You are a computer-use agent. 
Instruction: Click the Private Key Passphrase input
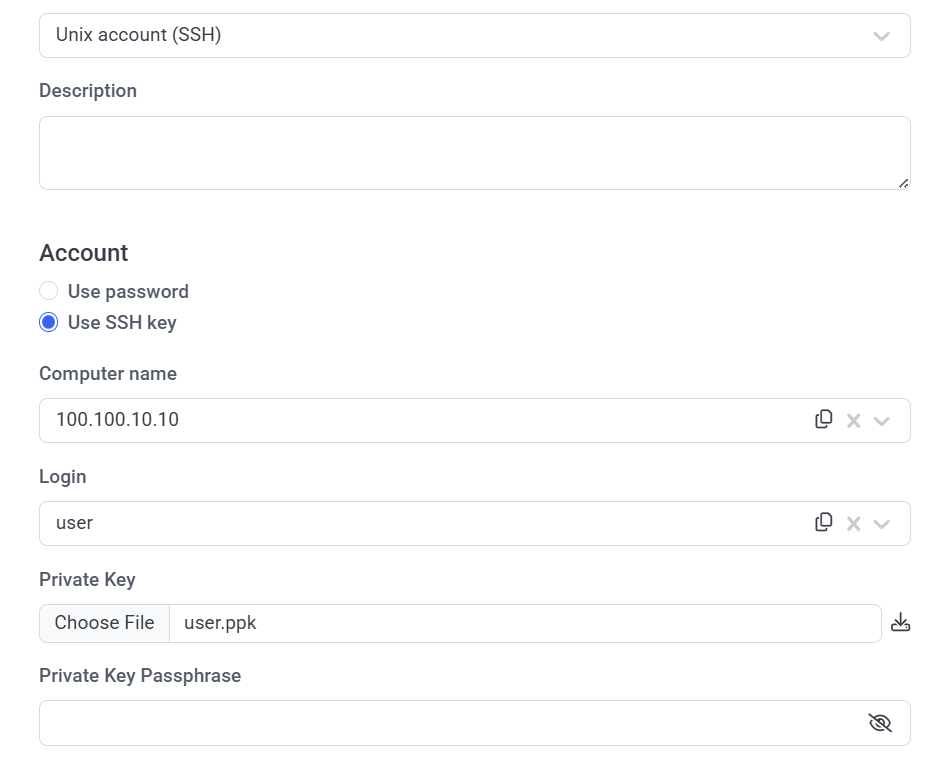tap(450, 723)
